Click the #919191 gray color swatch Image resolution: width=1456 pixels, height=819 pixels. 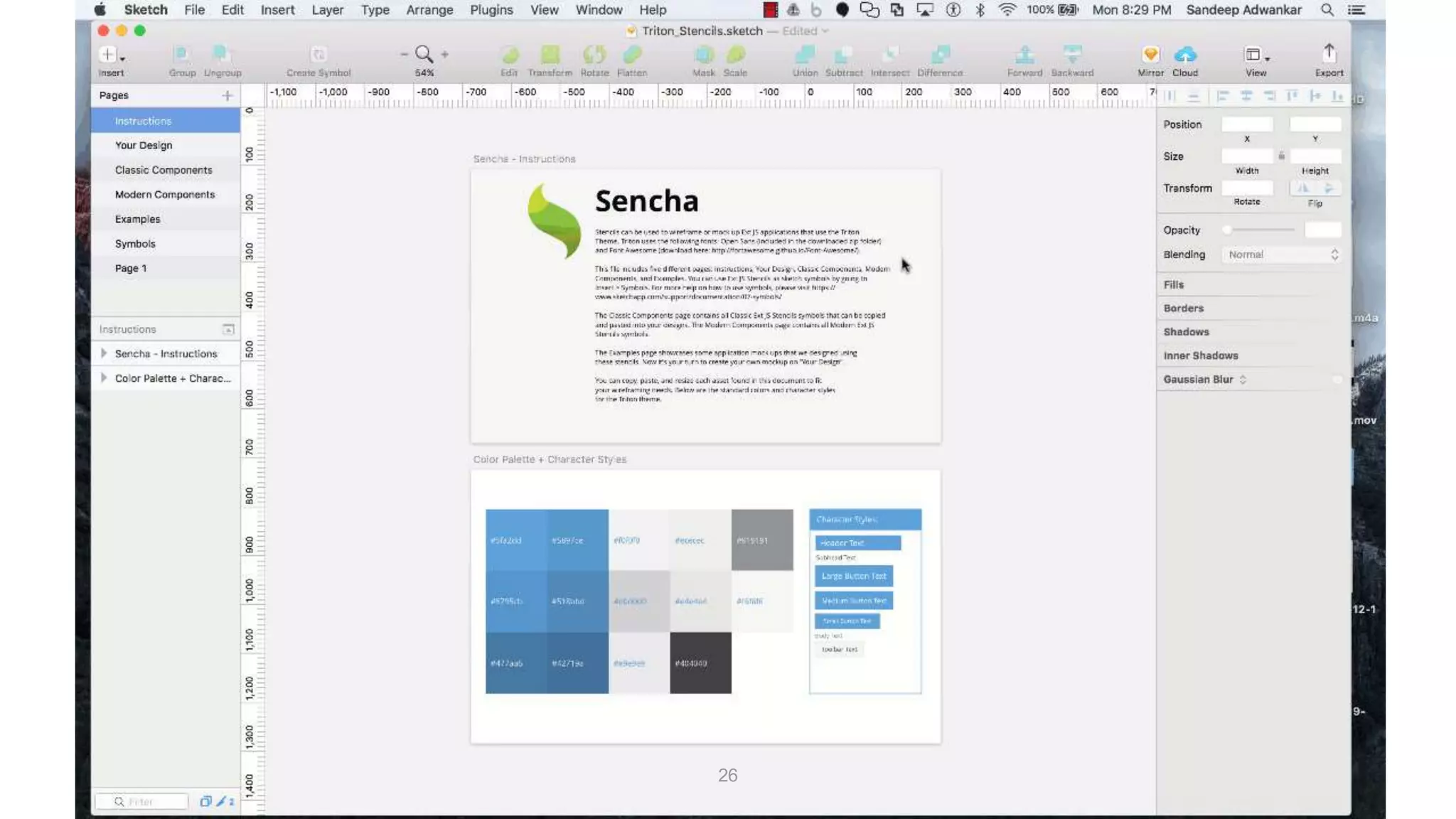[762, 540]
